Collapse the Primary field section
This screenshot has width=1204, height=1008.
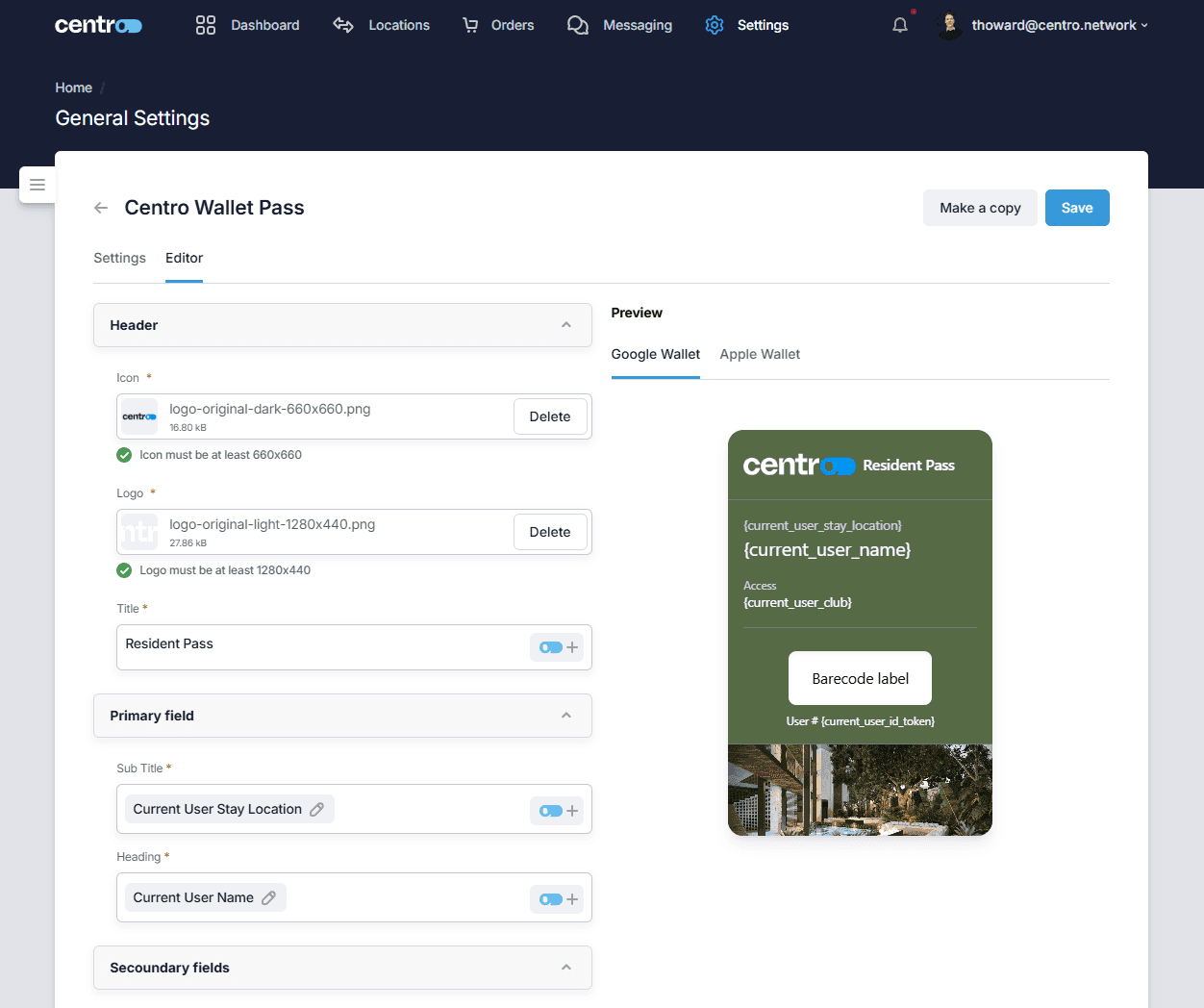coord(566,716)
